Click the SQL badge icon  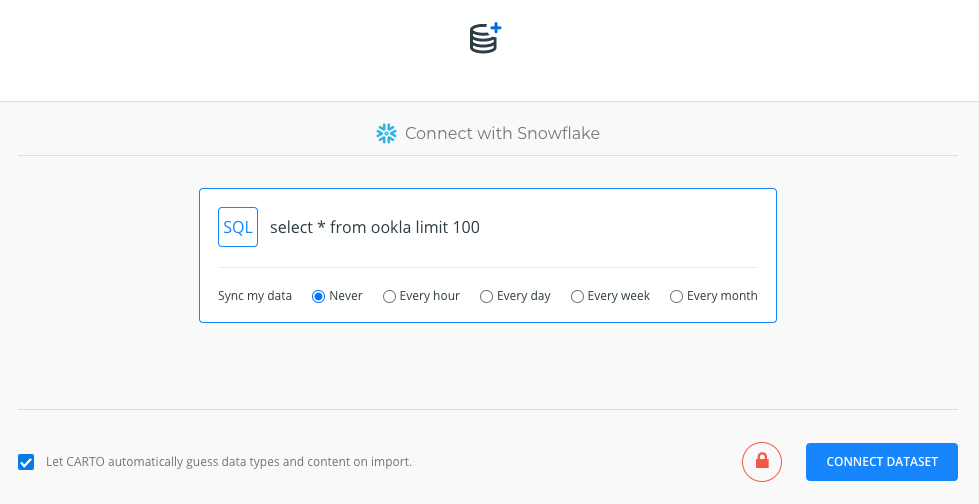pyautogui.click(x=238, y=227)
